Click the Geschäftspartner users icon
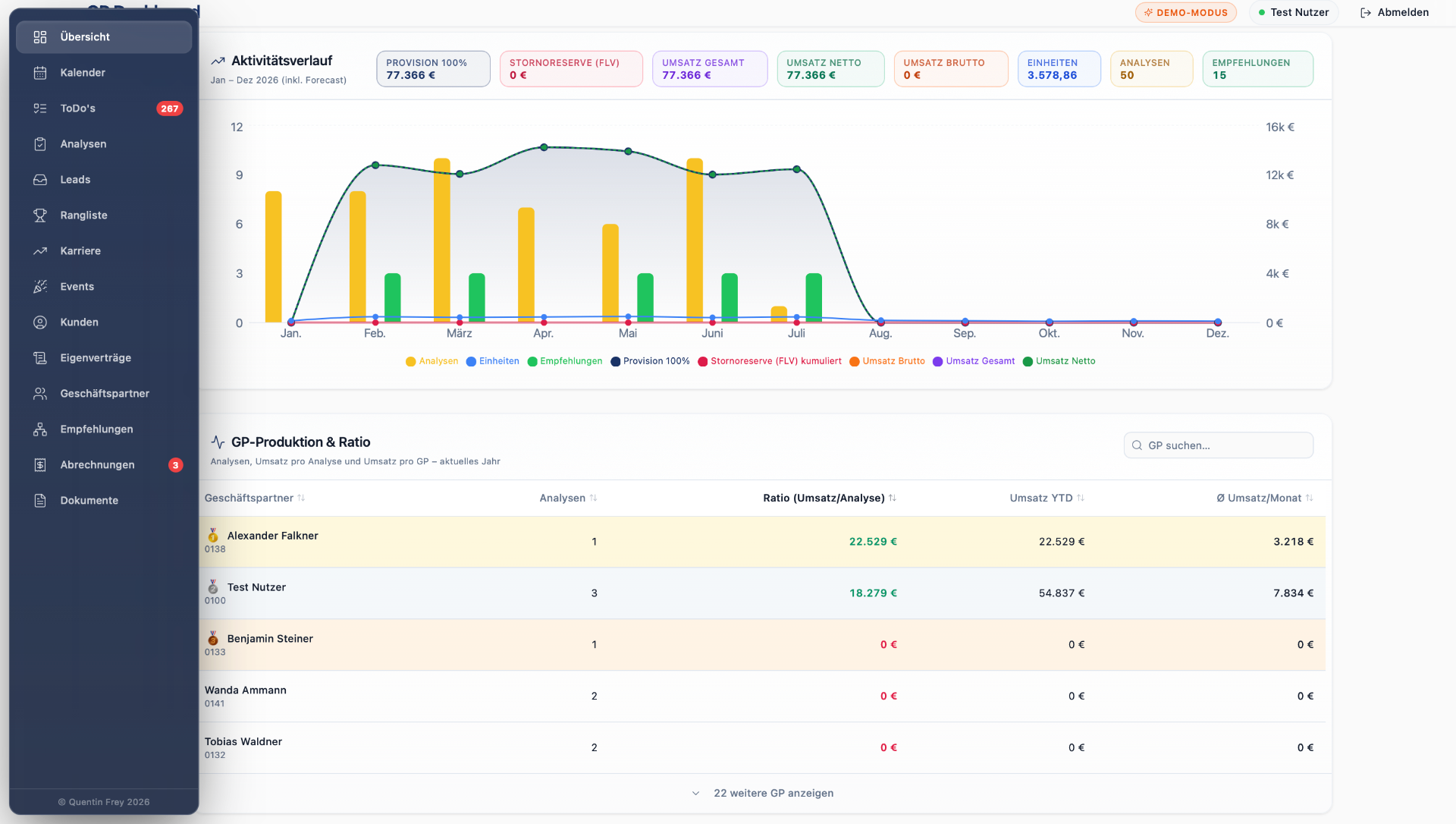Image resolution: width=1456 pixels, height=824 pixels. tap(40, 394)
